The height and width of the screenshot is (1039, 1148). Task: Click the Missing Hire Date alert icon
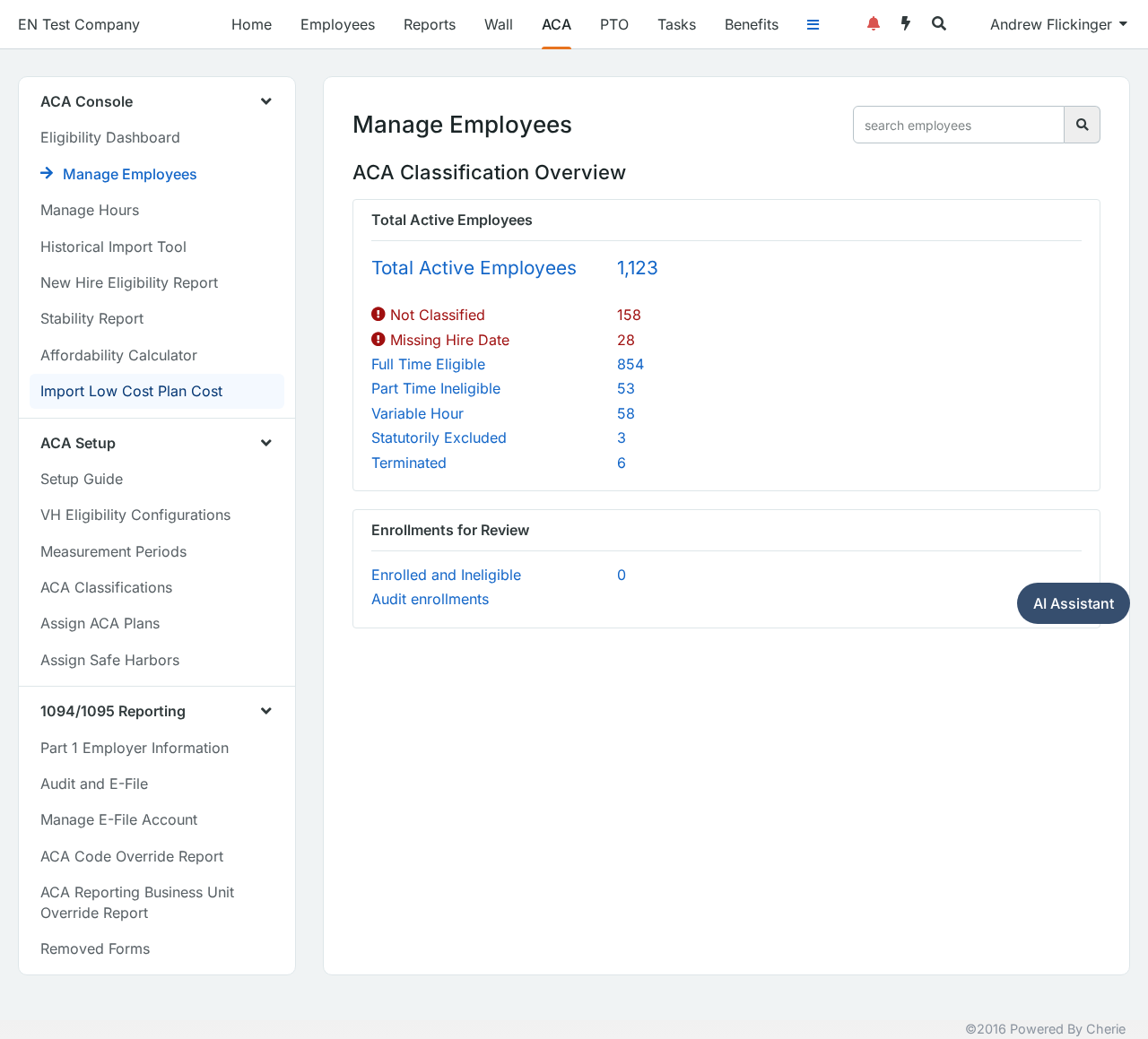[x=378, y=340]
